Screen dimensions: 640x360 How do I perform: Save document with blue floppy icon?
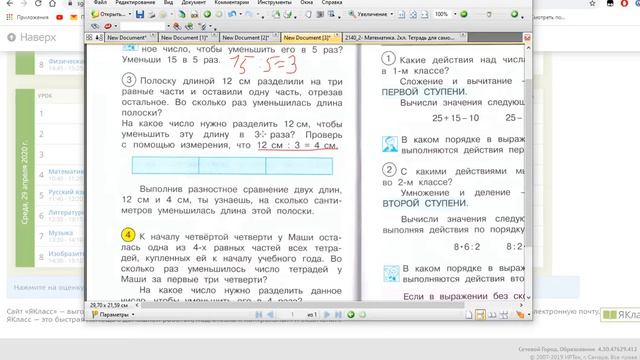click(x=140, y=14)
